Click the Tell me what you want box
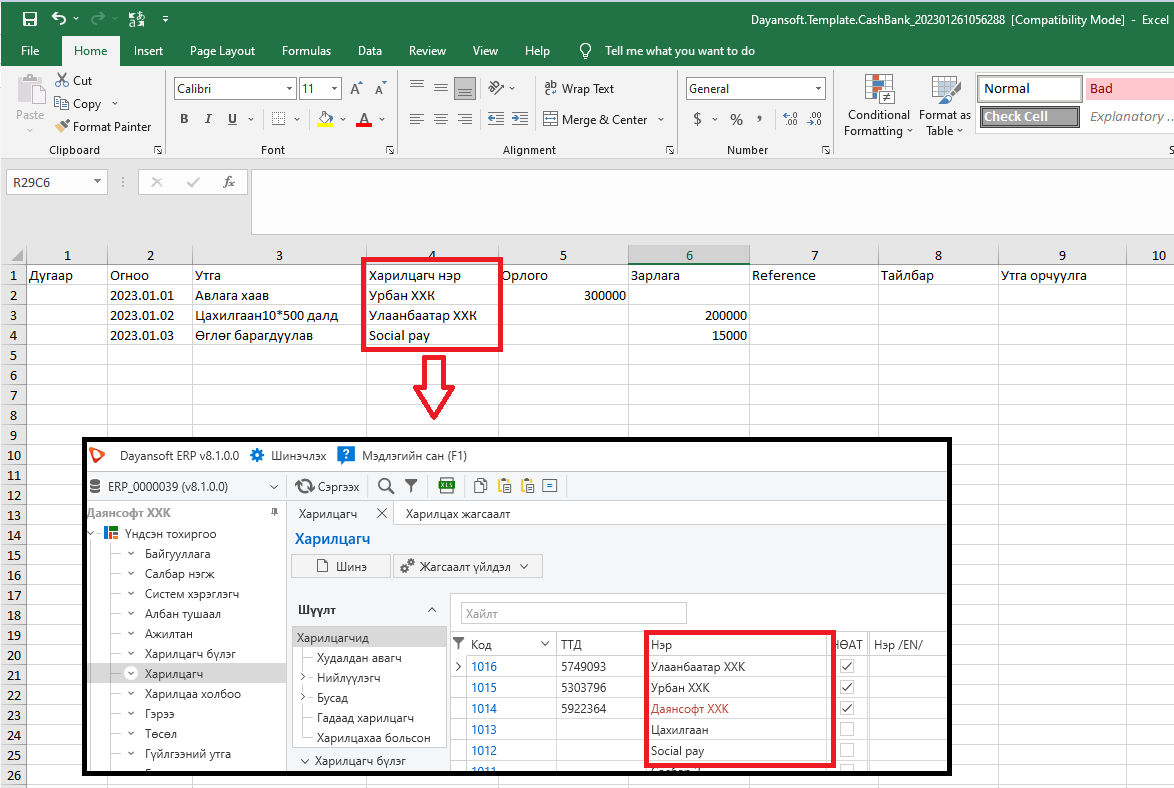 pyautogui.click(x=679, y=51)
